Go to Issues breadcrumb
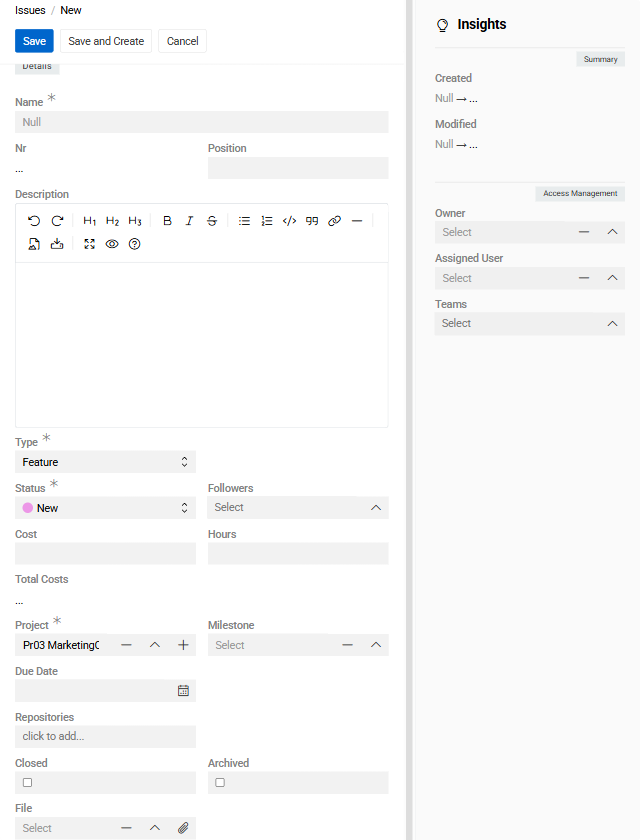Image resolution: width=640 pixels, height=840 pixels. 30,10
